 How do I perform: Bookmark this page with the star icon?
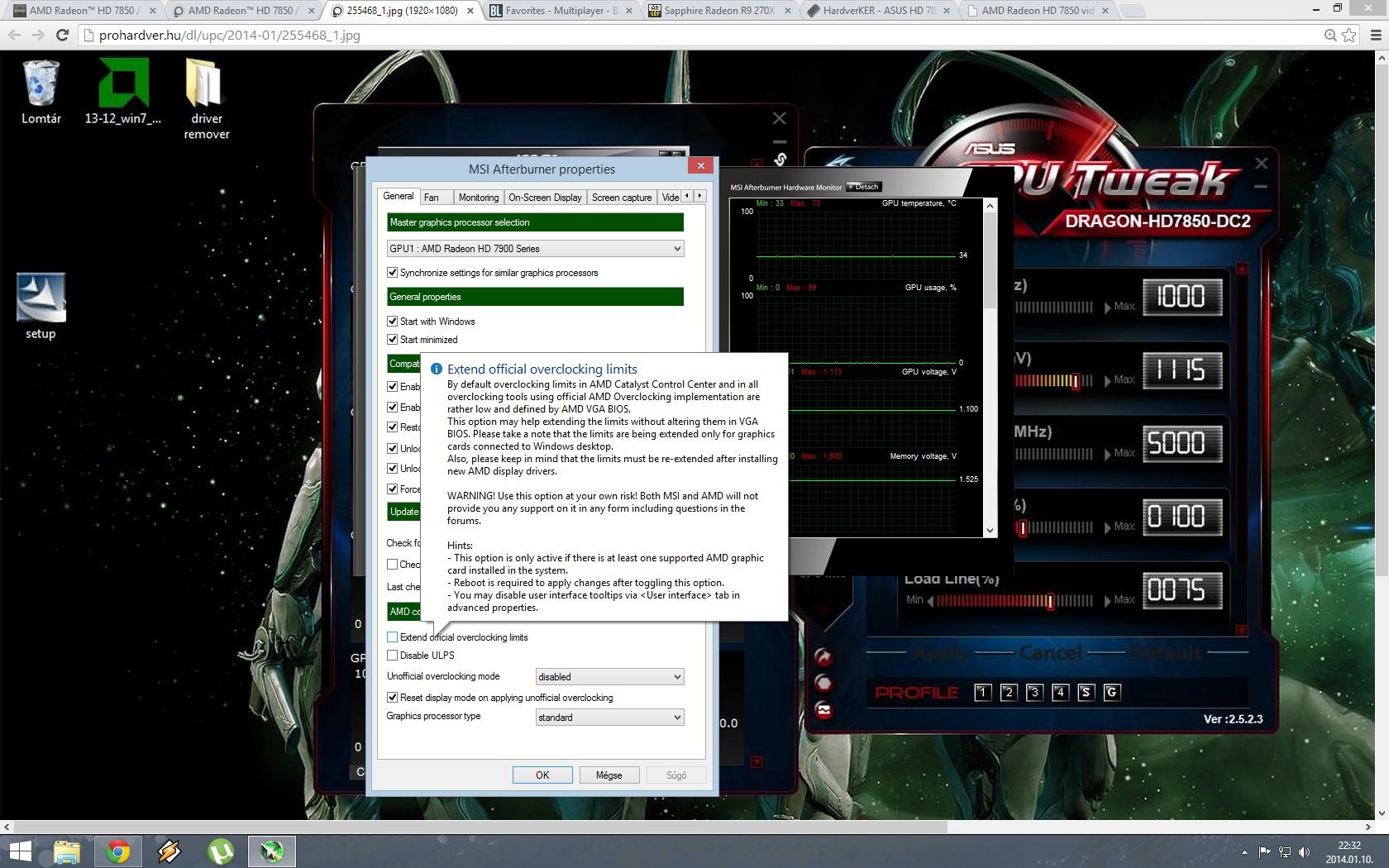tap(1349, 35)
